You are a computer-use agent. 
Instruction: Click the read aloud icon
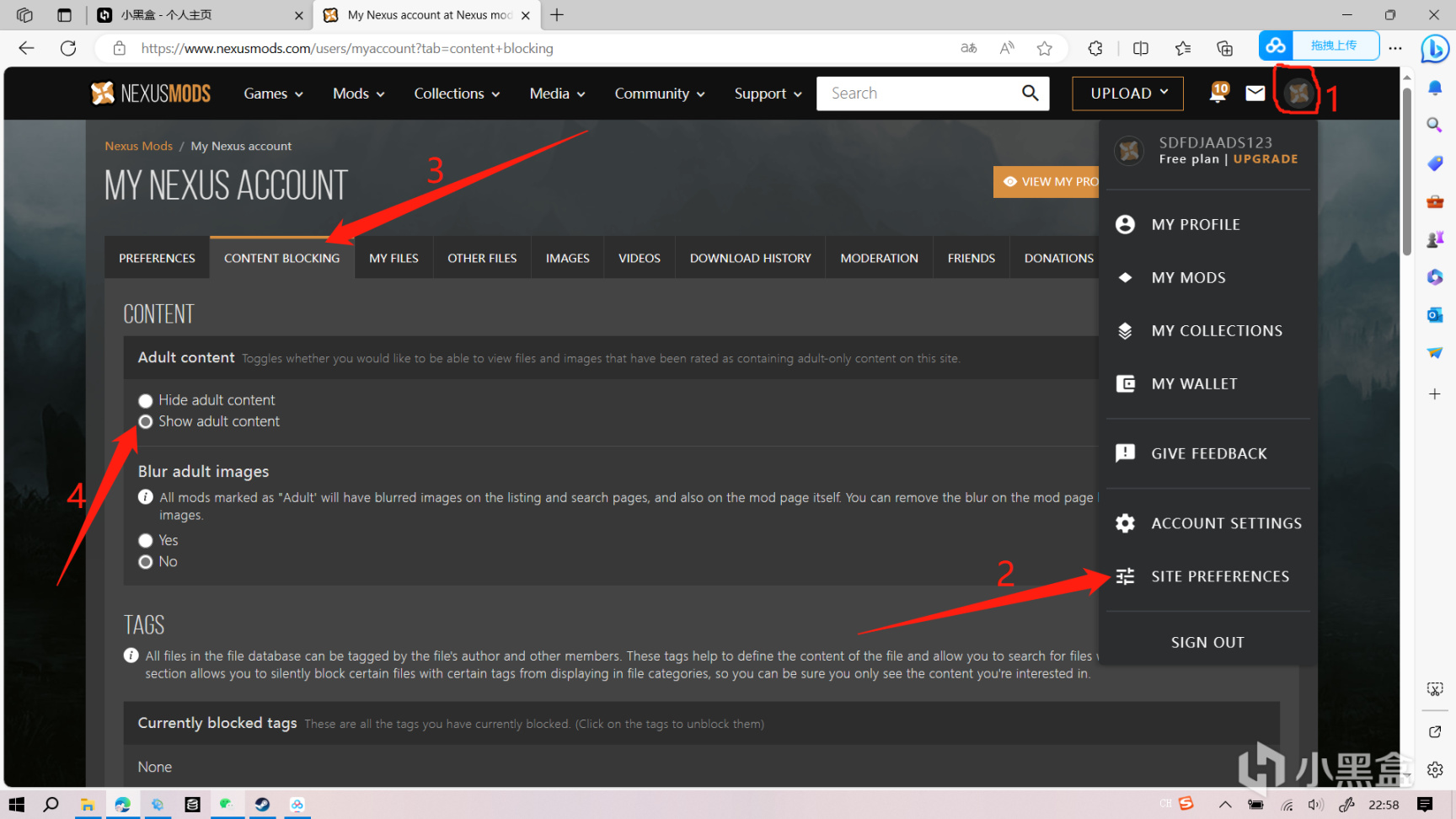[x=1007, y=48]
